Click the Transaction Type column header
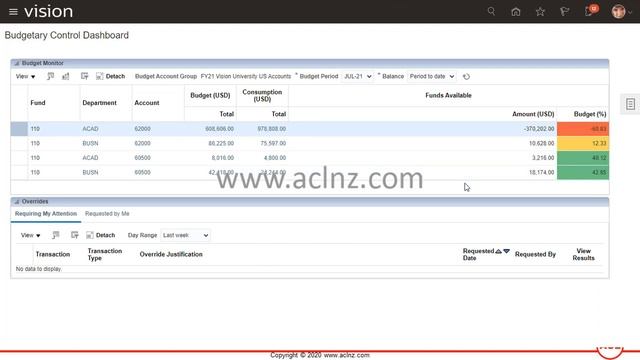 (x=104, y=254)
